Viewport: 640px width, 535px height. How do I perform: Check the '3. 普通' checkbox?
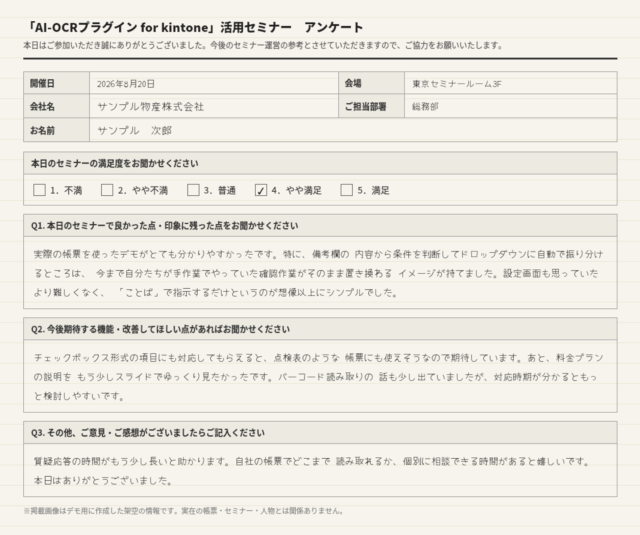coord(193,190)
